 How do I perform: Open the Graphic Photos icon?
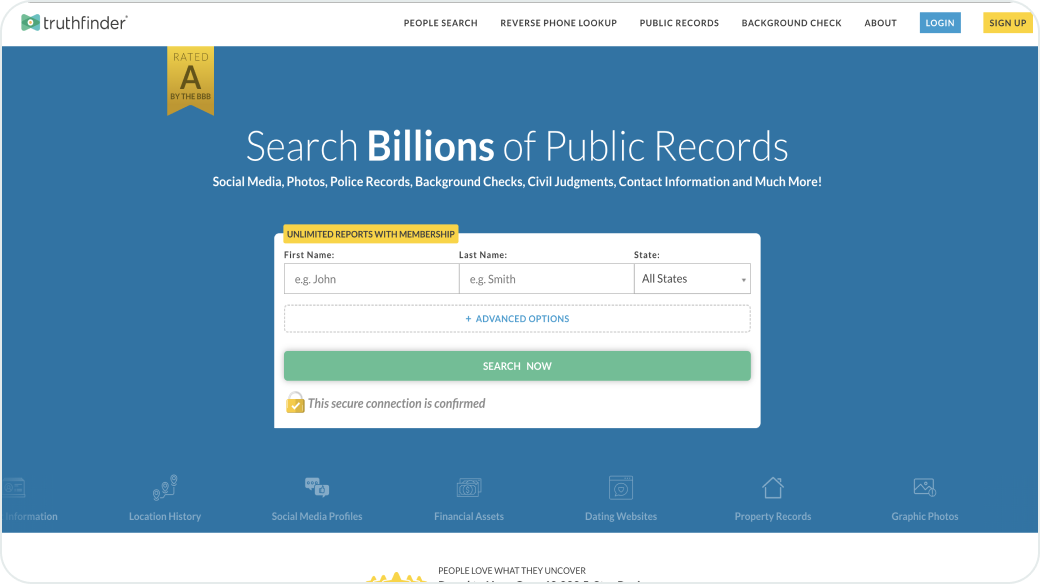(924, 486)
